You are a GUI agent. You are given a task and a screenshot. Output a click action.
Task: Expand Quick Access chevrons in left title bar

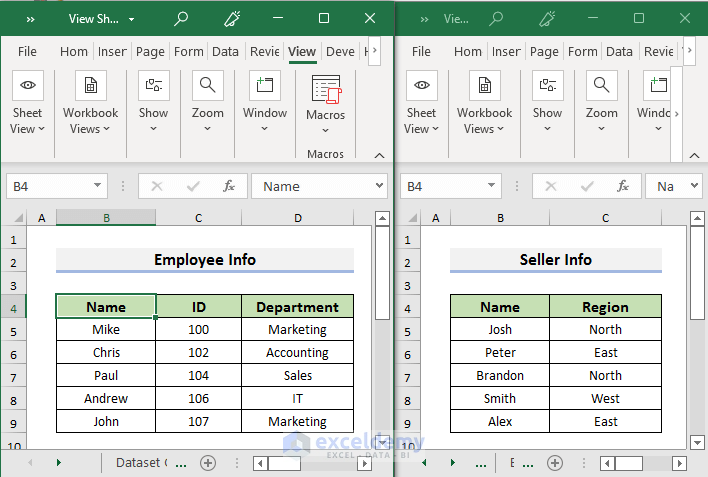point(30,19)
